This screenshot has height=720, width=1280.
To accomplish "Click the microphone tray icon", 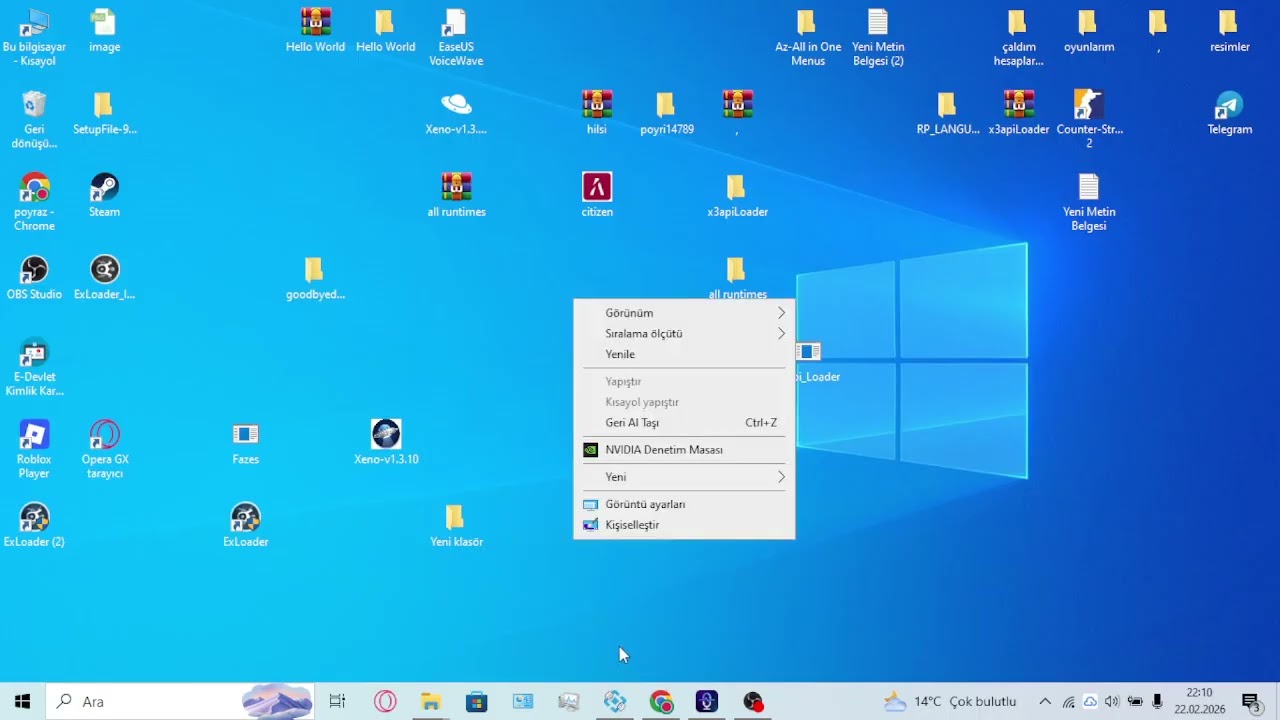I will tap(1158, 702).
